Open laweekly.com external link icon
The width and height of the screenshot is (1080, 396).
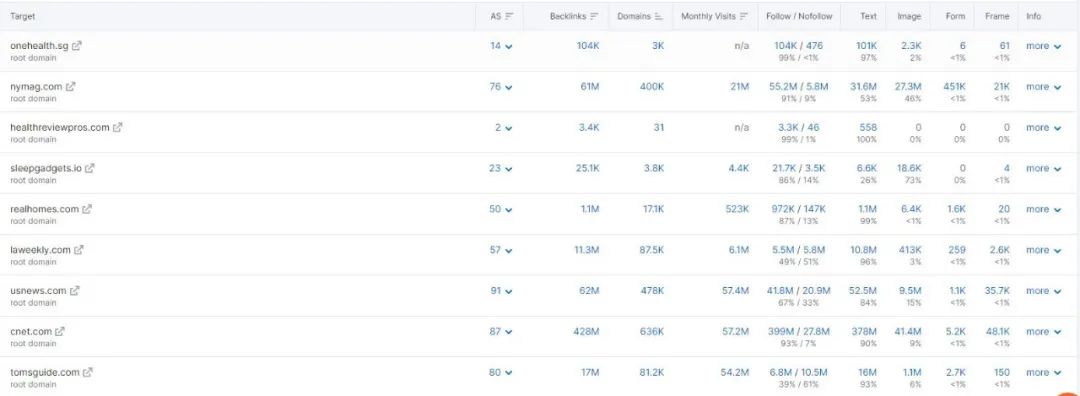click(x=79, y=250)
